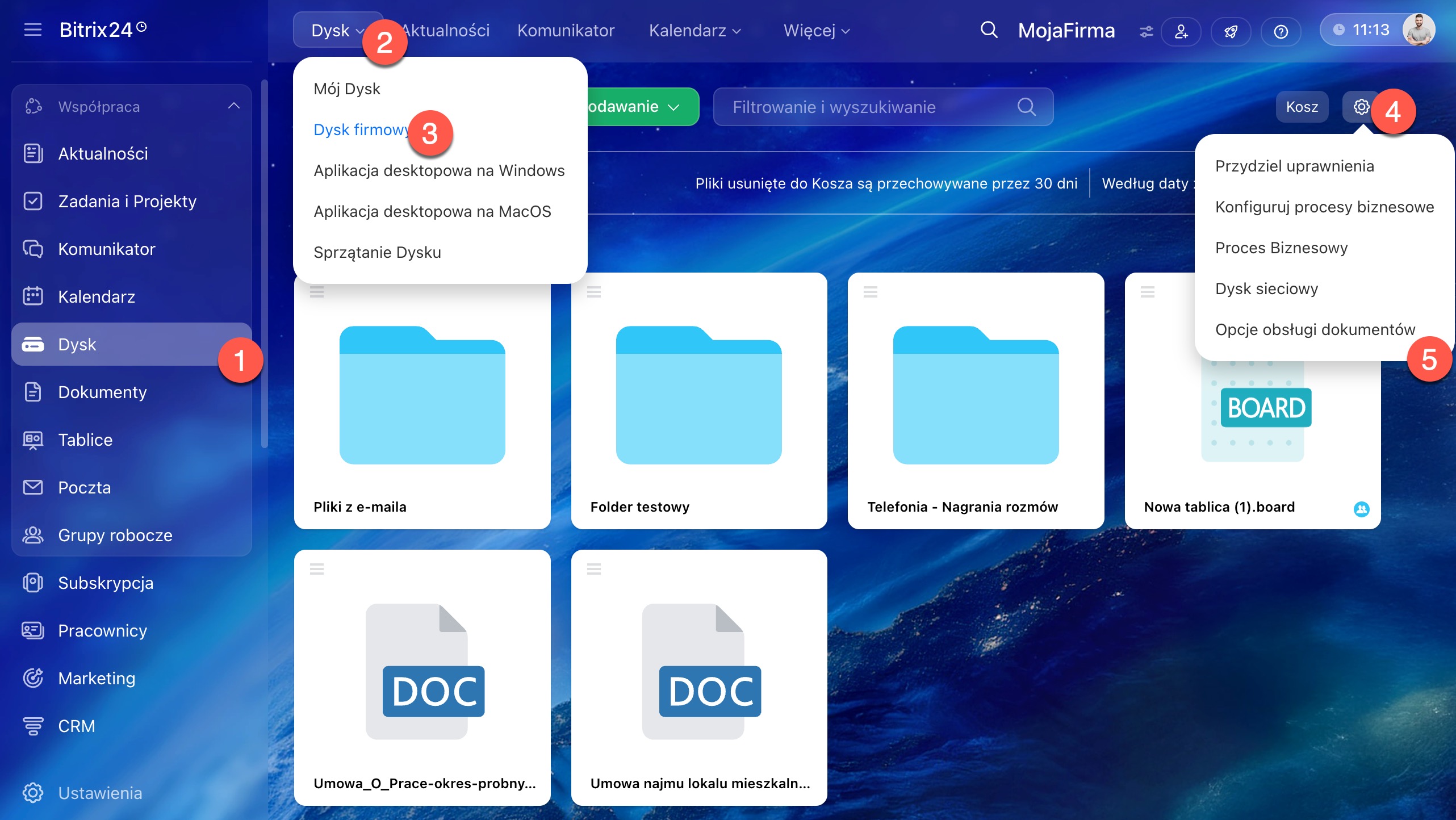The width and height of the screenshot is (1456, 820).
Task: Choose Sprzątanie Dysku menu item
Action: (377, 252)
